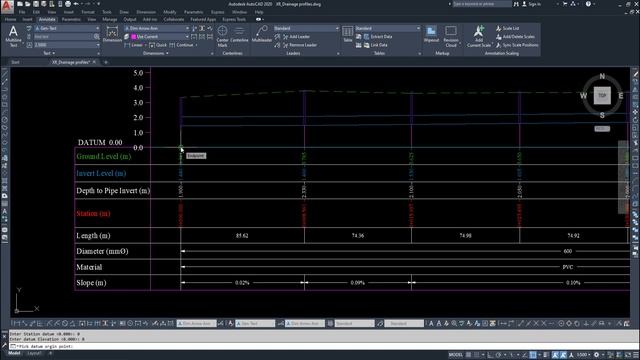Screen dimensions: 640x360
Task: Click Autodesk App Store cart icon
Action: coord(565,4)
